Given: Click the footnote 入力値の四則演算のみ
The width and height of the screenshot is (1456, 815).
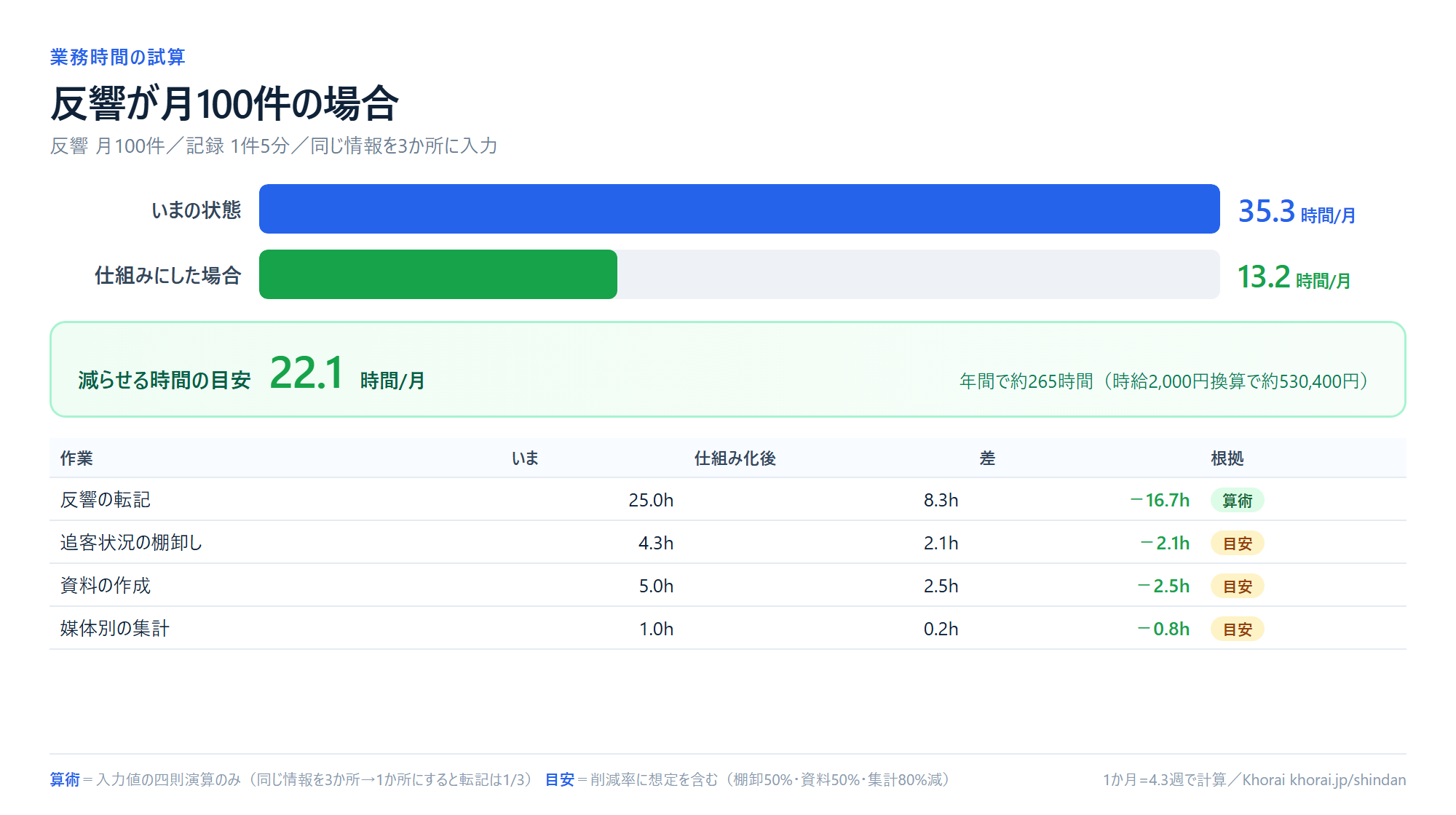Looking at the screenshot, I should pyautogui.click(x=168, y=779).
